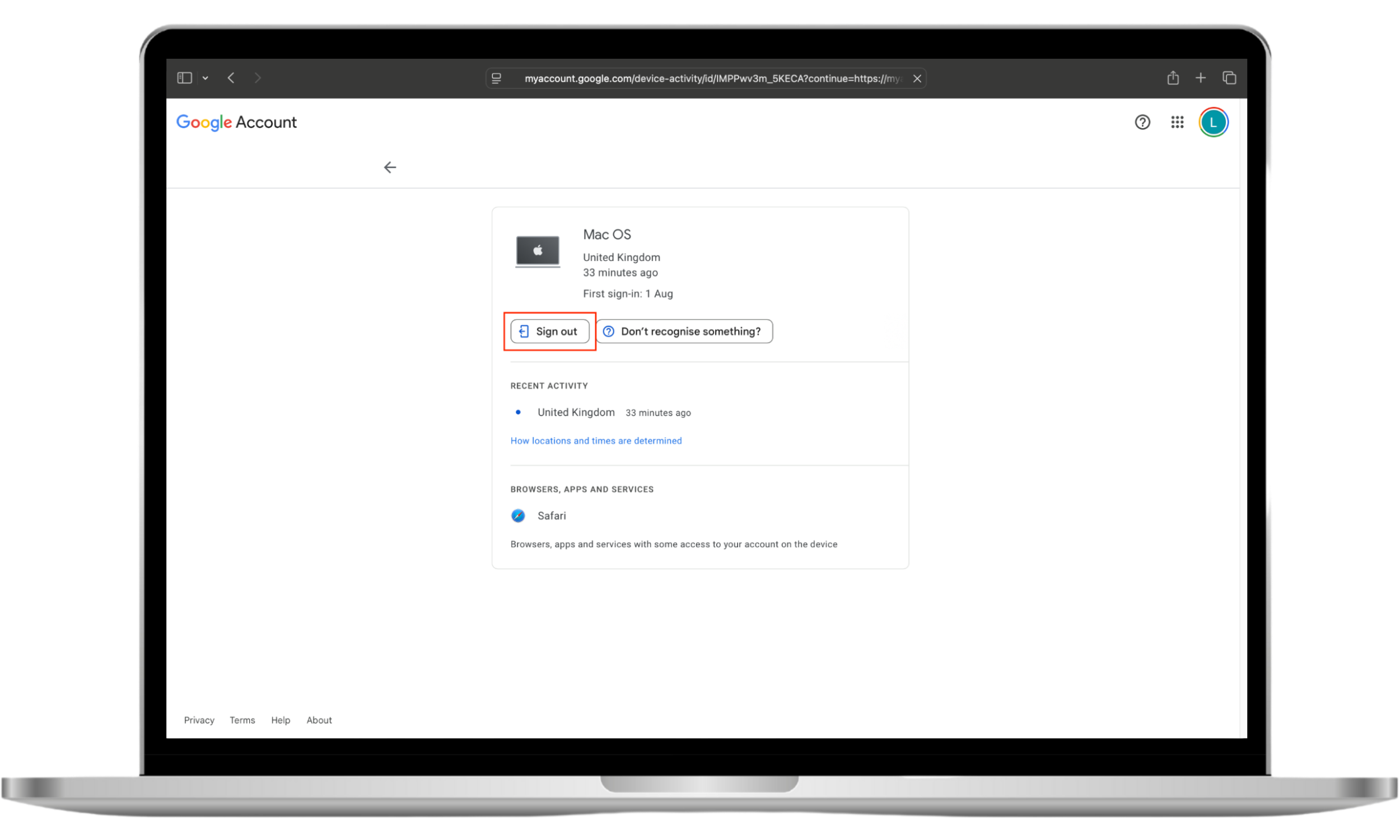Open the sidebar dropdown chevron
Viewport: 1400px width, 840px height.
click(206, 78)
